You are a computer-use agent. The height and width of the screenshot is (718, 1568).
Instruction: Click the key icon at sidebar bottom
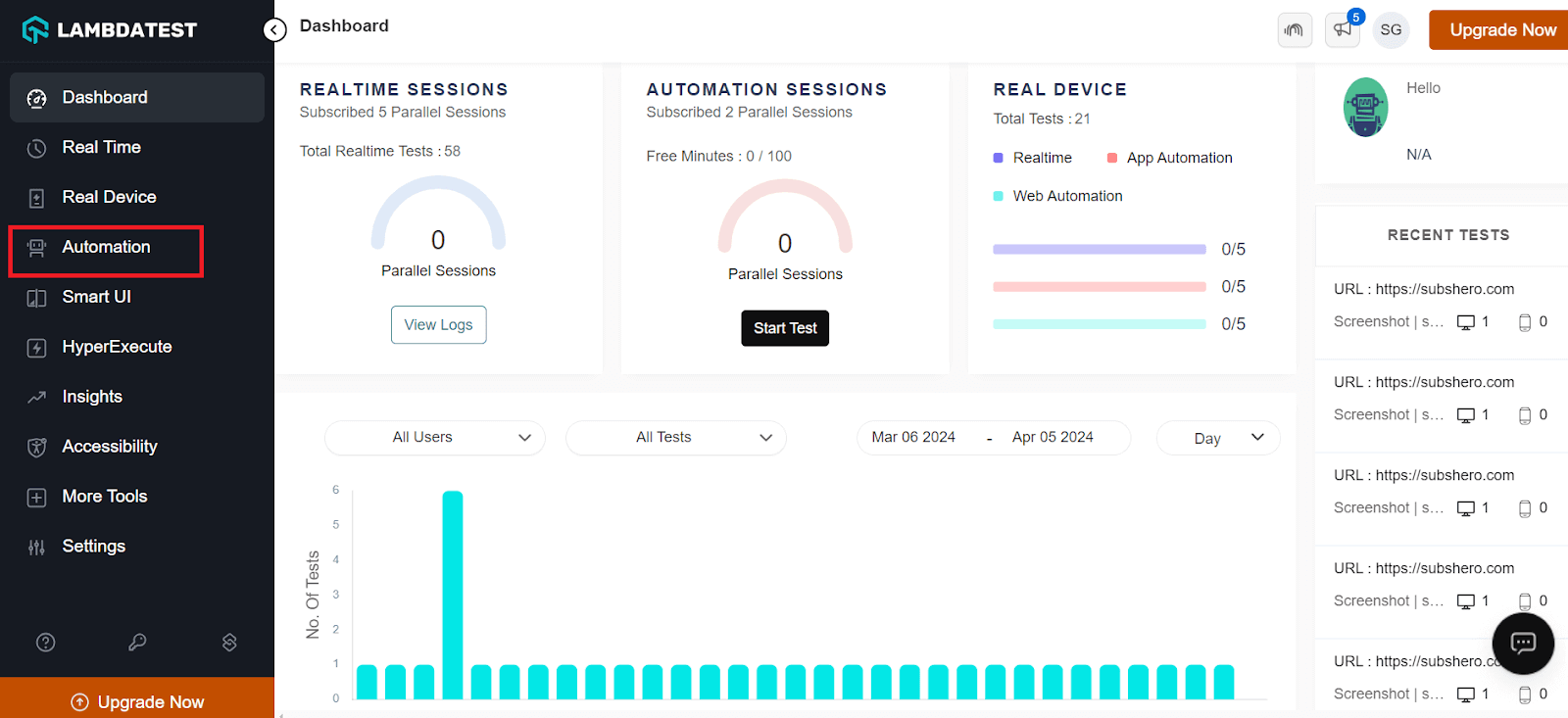pyautogui.click(x=137, y=643)
